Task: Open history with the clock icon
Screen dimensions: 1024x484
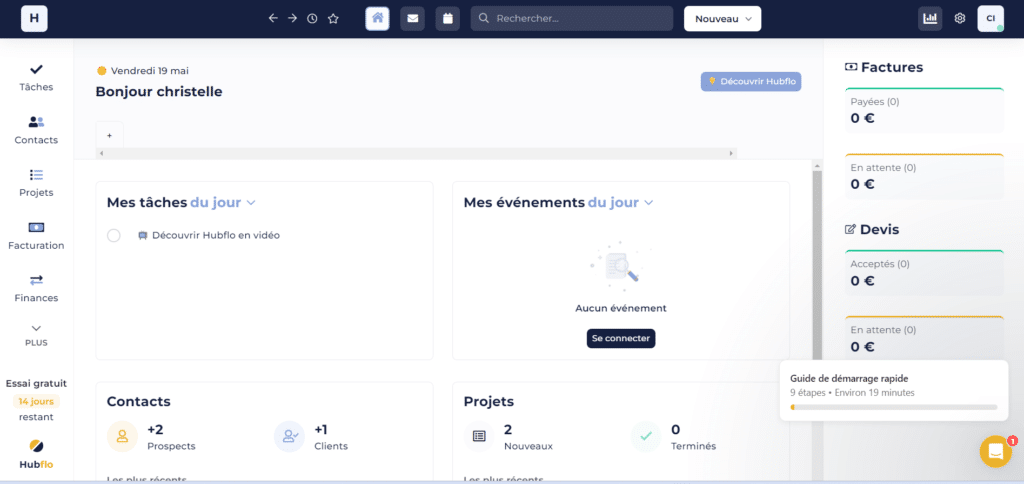Action: pos(312,18)
